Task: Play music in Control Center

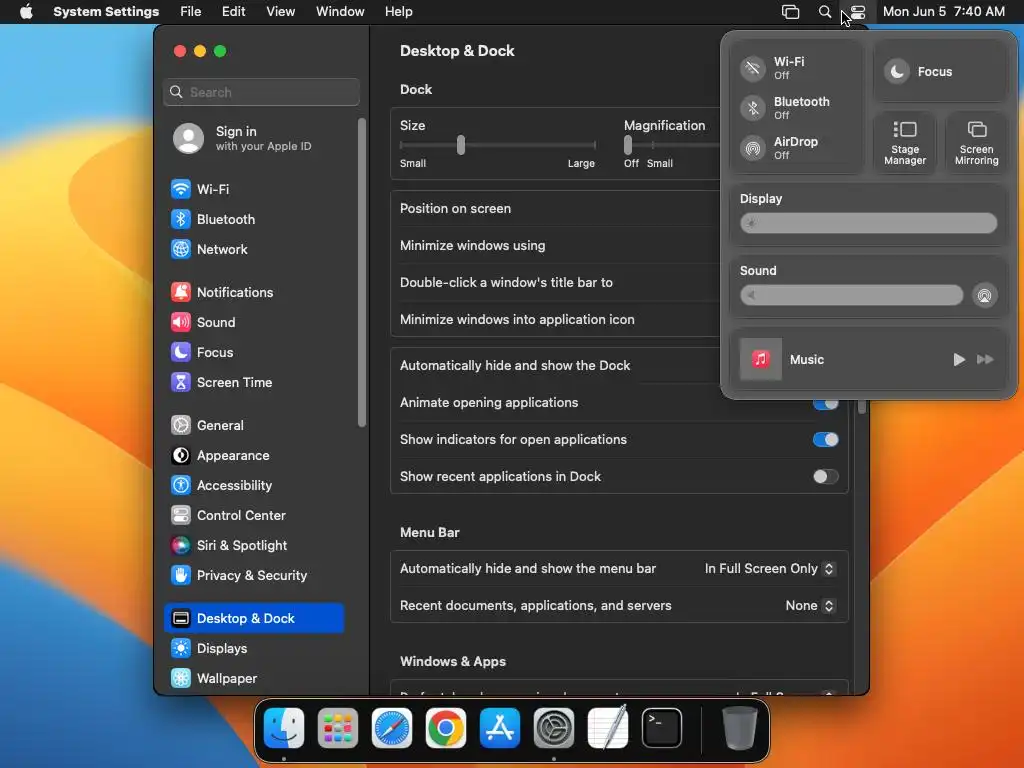Action: pos(959,360)
